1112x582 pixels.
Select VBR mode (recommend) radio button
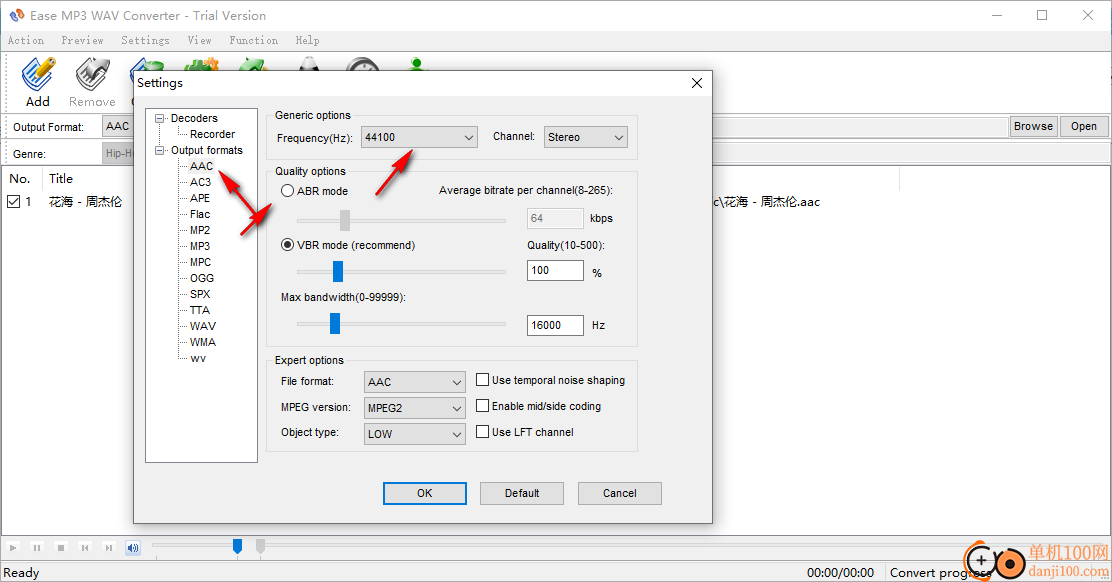[x=287, y=245]
